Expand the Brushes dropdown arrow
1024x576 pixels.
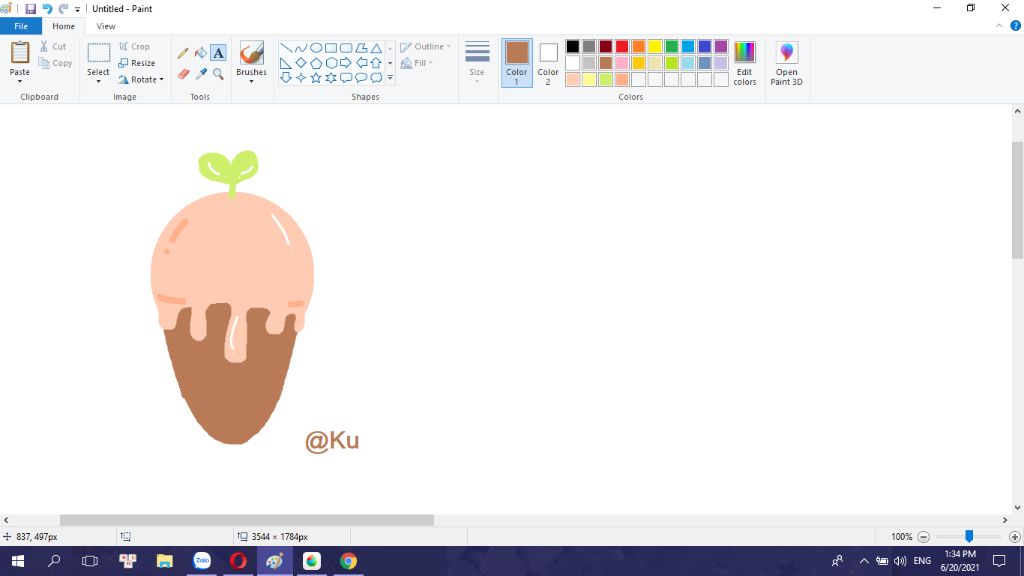pos(251,81)
